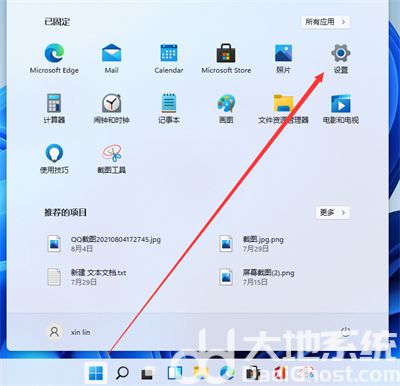This screenshot has width=400, height=386.
Task: Open the 使用技巧 tips app
Action: (x=54, y=159)
